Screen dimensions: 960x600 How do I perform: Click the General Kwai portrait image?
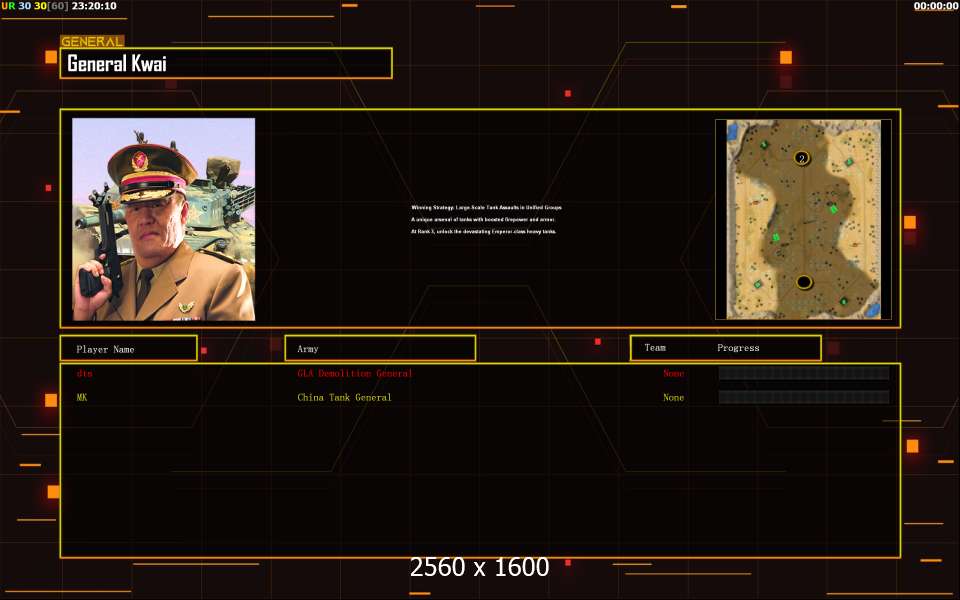click(163, 219)
